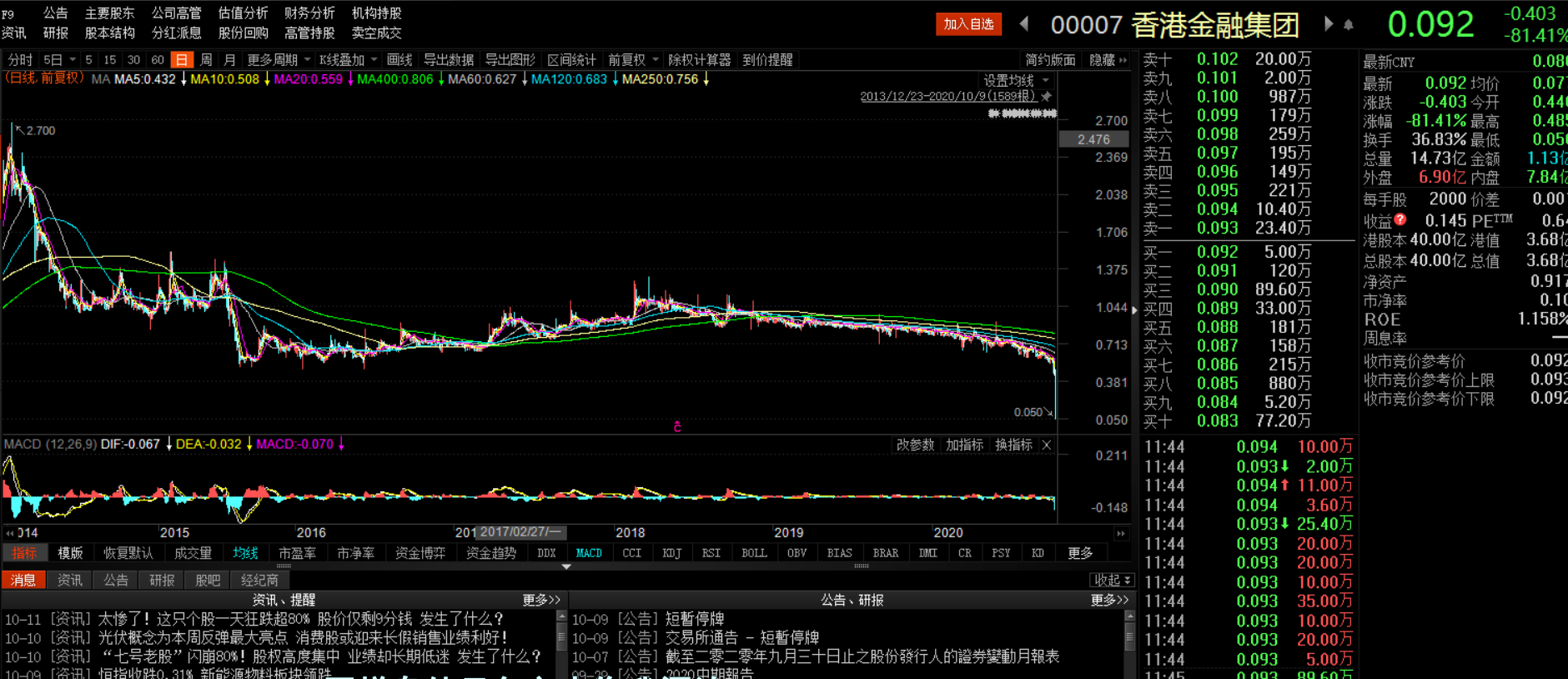Viewport: 1568px width, 679px height.
Task: Open the 交易所通告 - 短暂停牌 announcement
Action: tap(742, 638)
